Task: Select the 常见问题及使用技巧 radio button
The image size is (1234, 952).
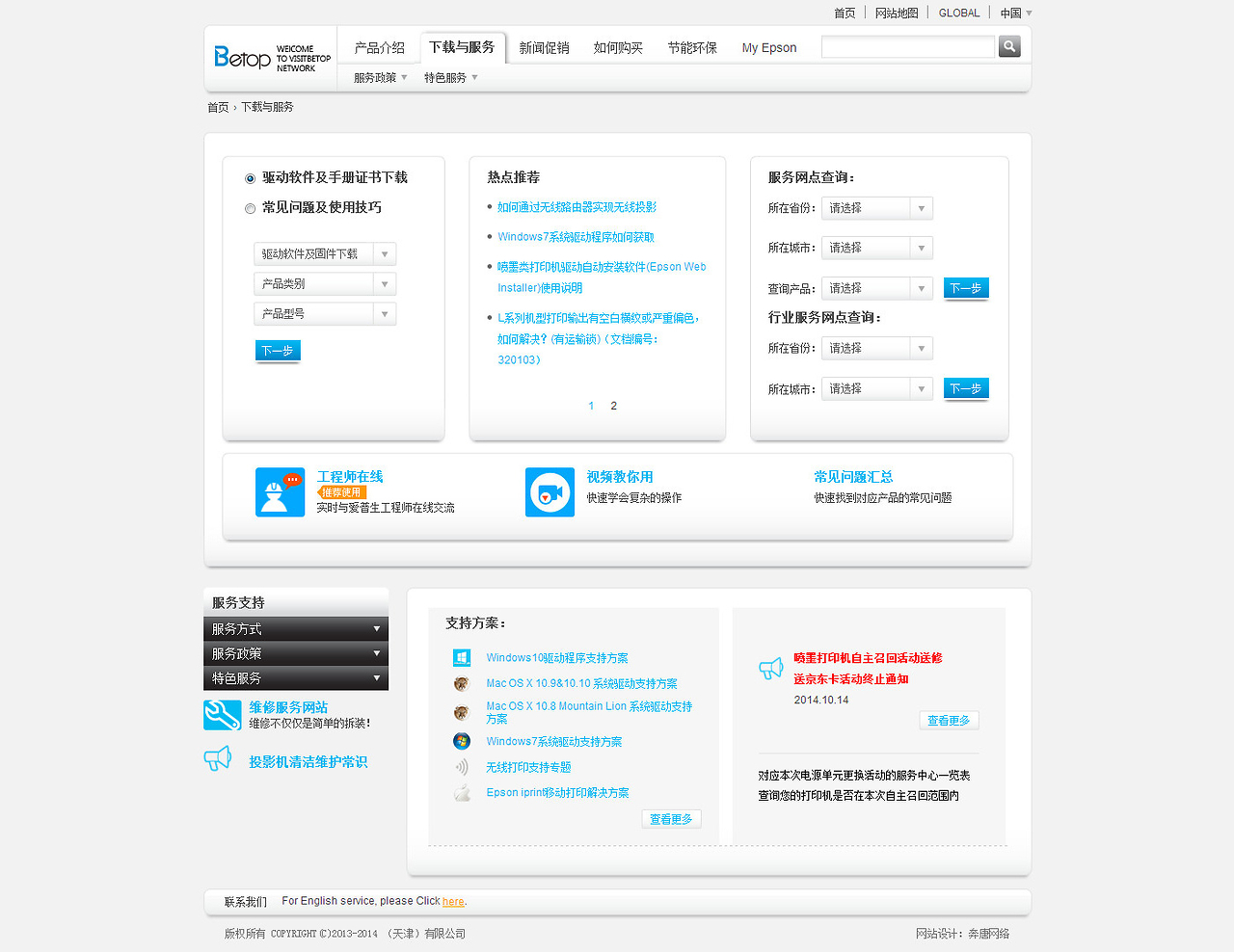Action: pyautogui.click(x=249, y=209)
